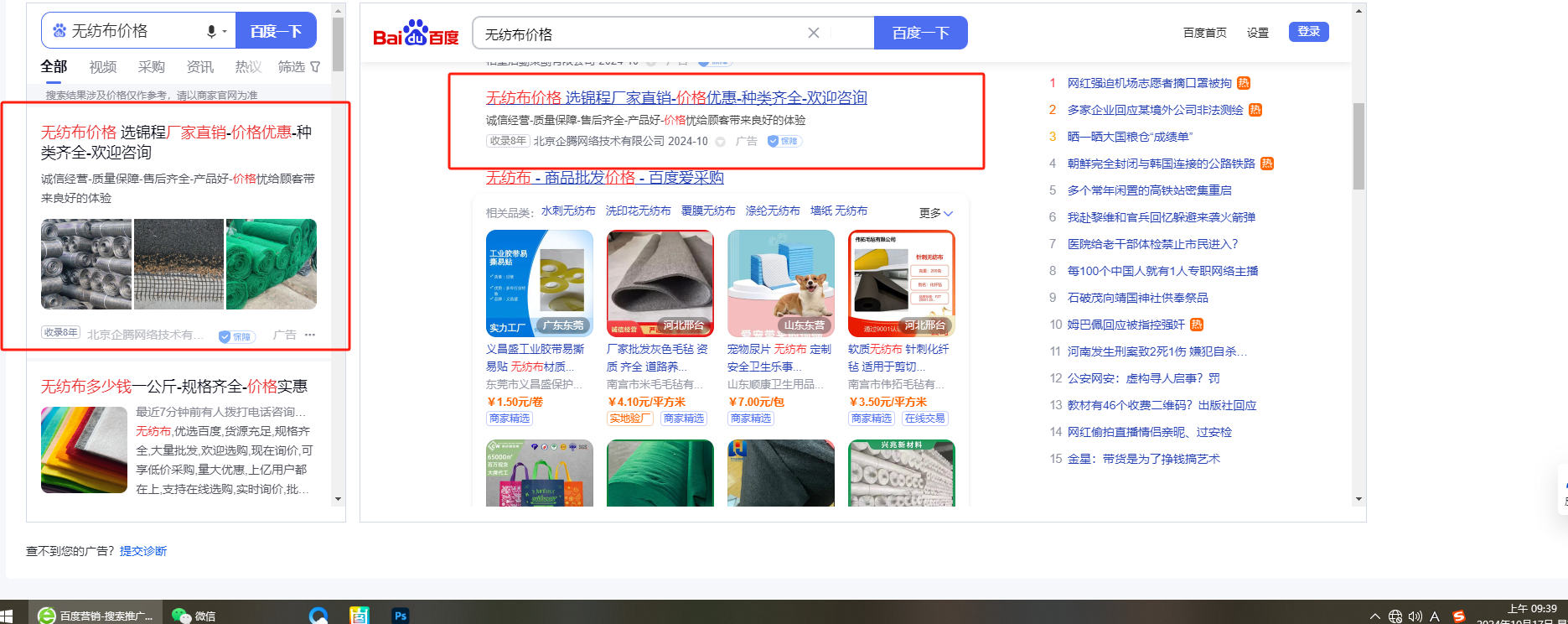Open hot search 晒一晒大国粮仓"成绩单"
The height and width of the screenshot is (624, 1568).
click(x=1130, y=137)
